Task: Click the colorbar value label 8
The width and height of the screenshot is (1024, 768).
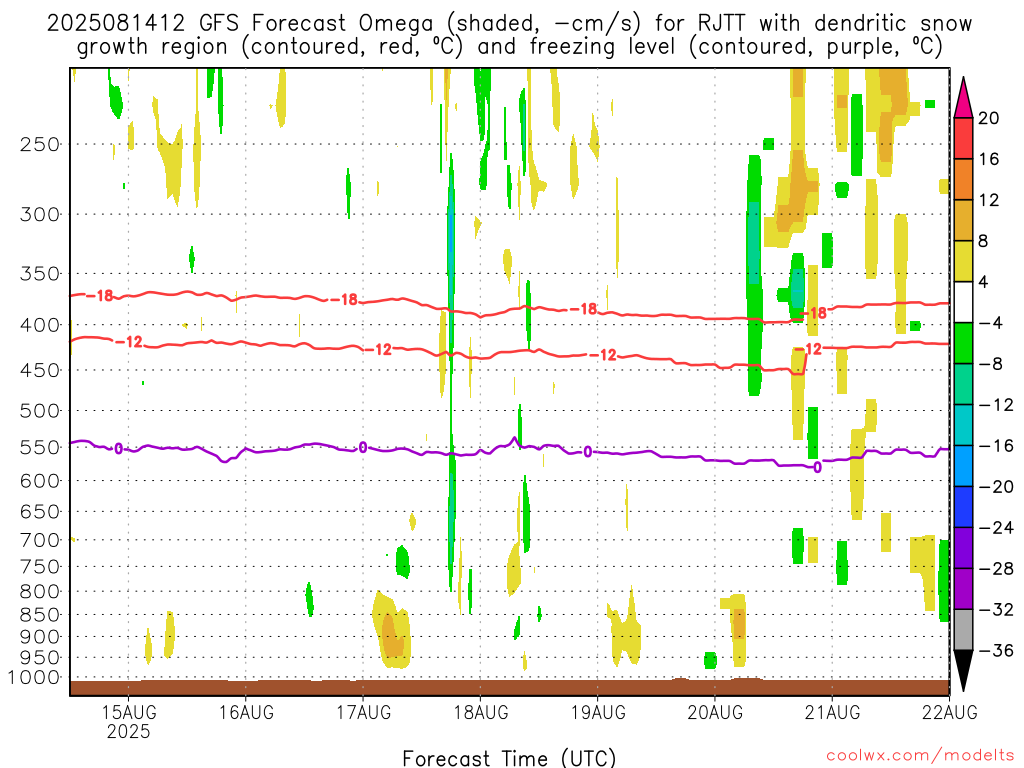Action: point(983,242)
